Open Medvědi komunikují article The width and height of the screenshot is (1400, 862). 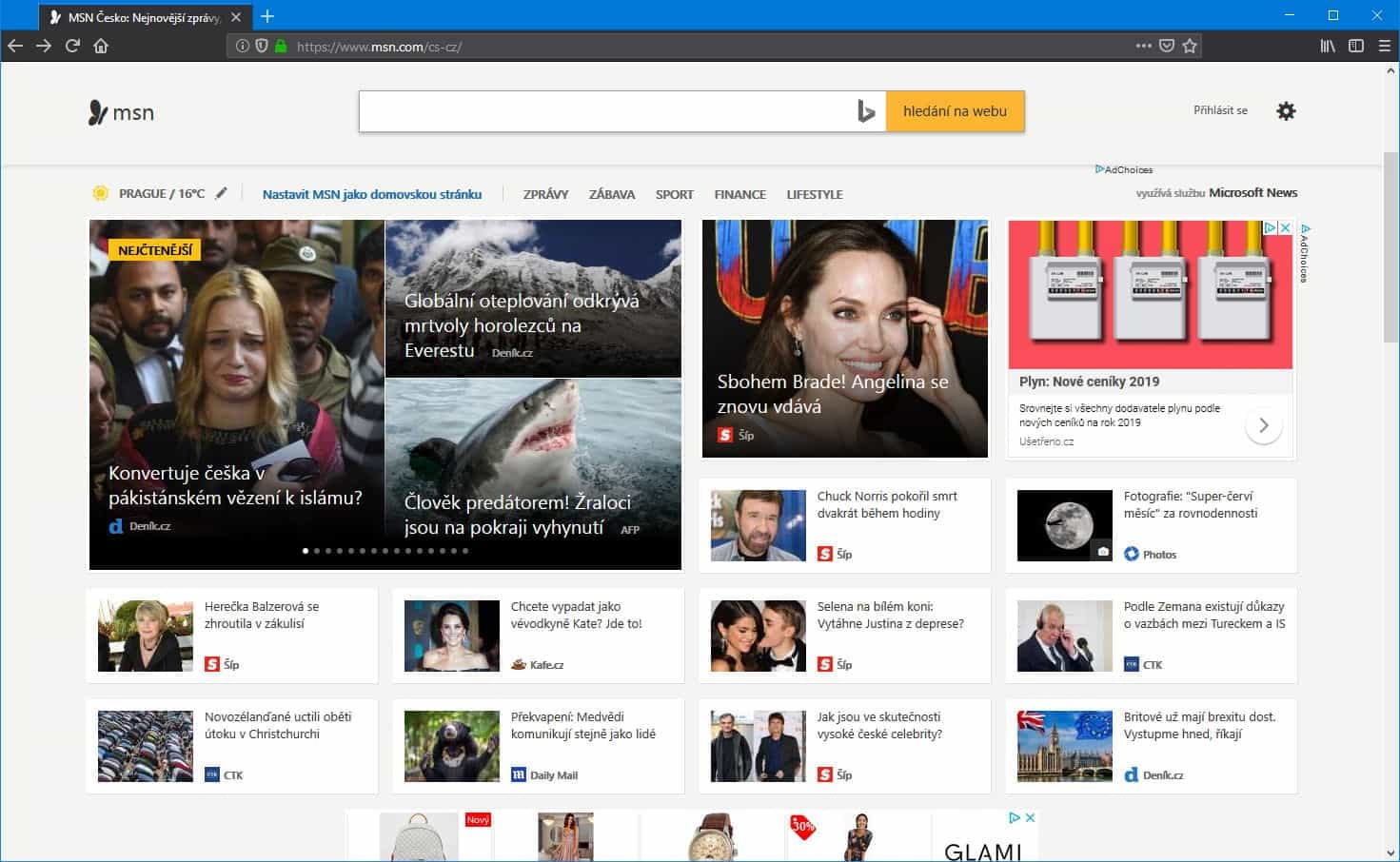tap(539, 746)
